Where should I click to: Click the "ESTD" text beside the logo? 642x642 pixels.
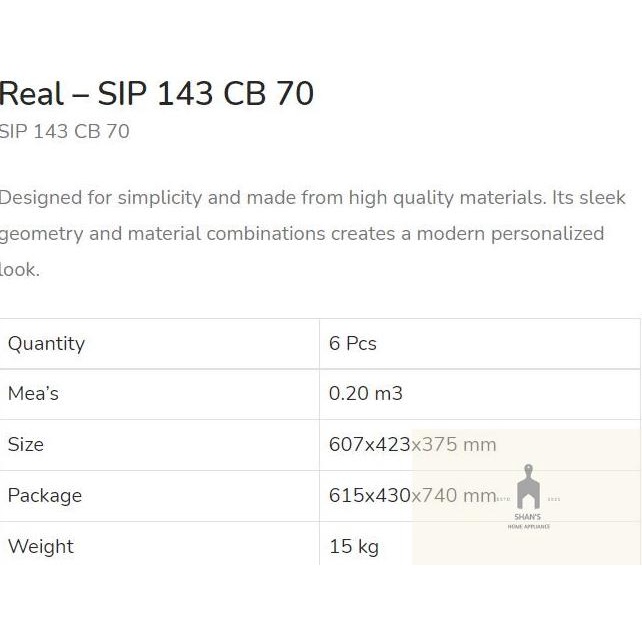coord(504,499)
